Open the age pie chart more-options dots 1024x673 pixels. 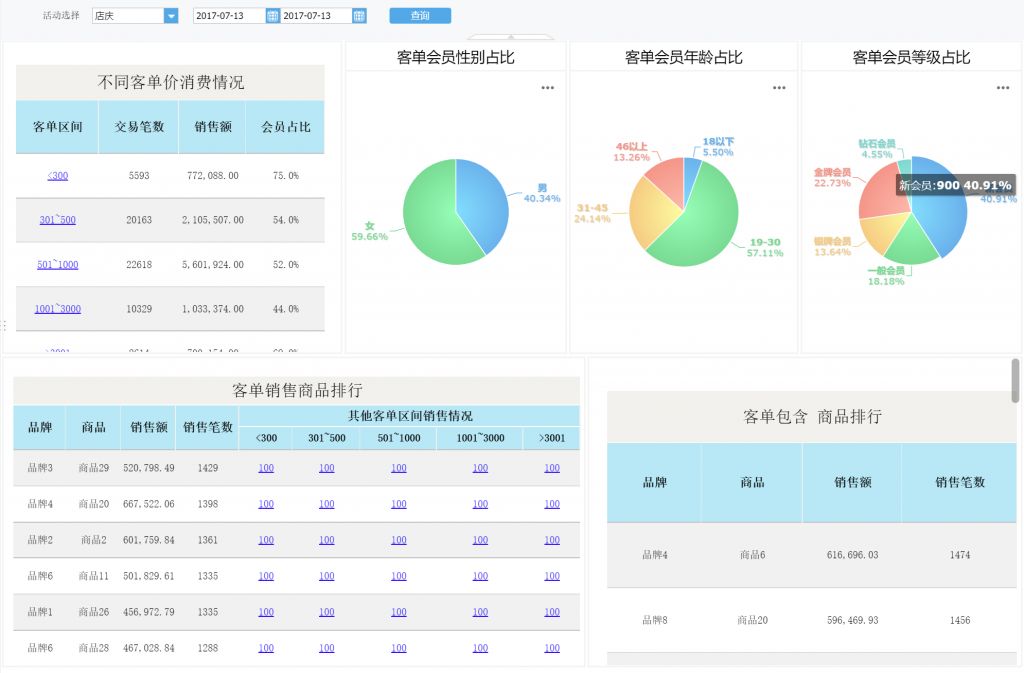[779, 87]
